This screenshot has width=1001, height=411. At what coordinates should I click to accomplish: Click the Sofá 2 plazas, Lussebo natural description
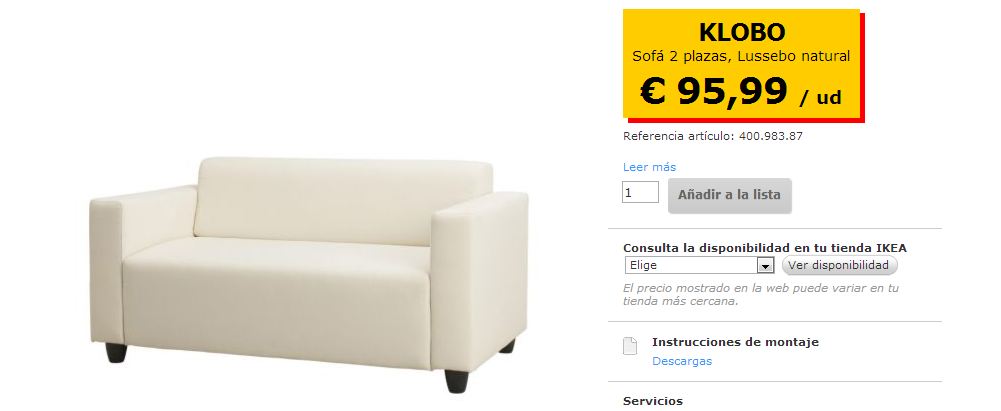click(x=741, y=56)
